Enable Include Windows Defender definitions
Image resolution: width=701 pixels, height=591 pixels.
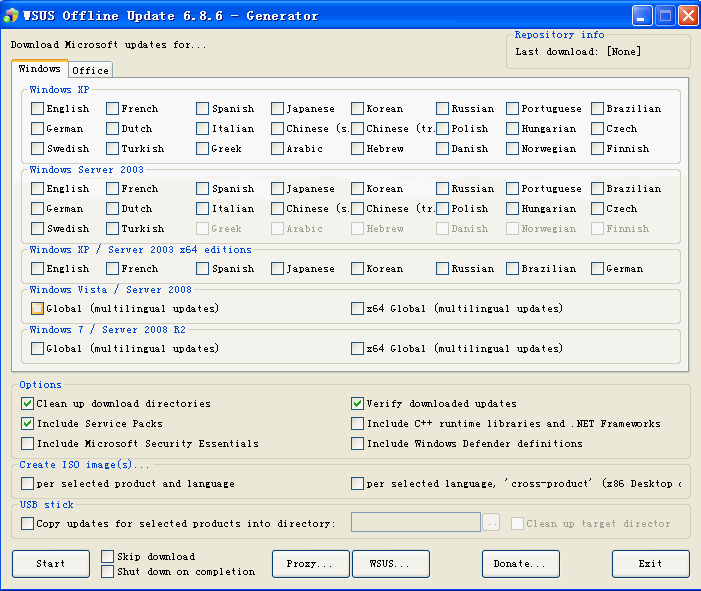358,444
